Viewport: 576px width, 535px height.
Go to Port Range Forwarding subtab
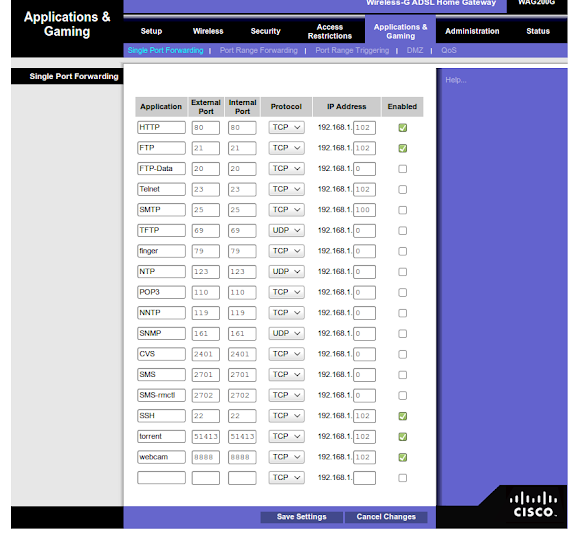tap(259, 50)
